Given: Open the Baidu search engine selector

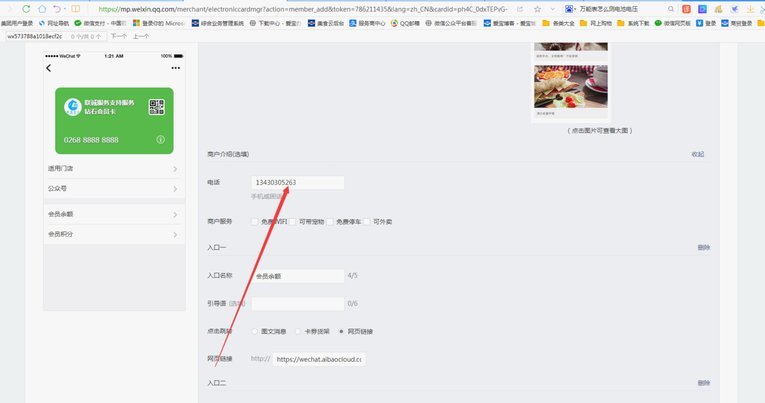Looking at the screenshot, I should [x=570, y=9].
